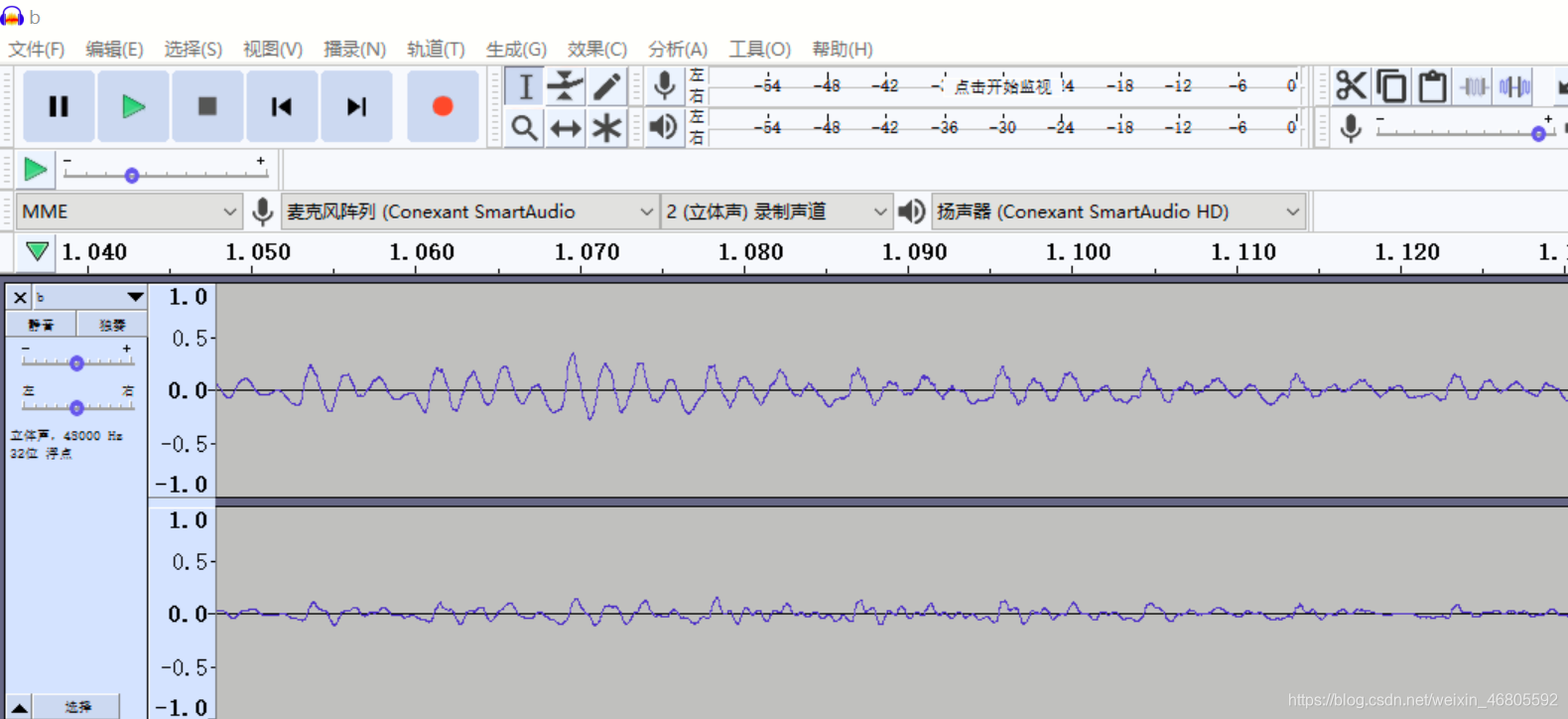Click recording meter to start monitoring
Viewport: 1568px width, 719px height.
coord(1004,85)
